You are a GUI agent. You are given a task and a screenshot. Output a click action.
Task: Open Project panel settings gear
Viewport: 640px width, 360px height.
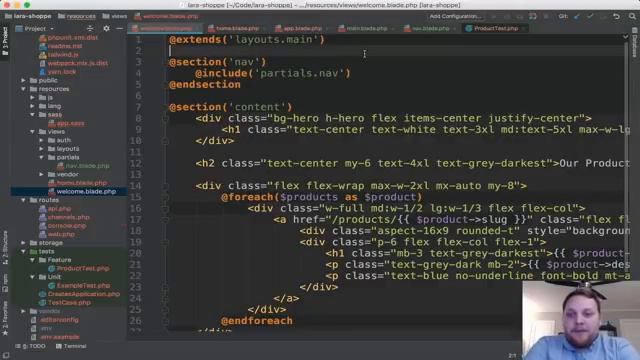pyautogui.click(x=106, y=29)
